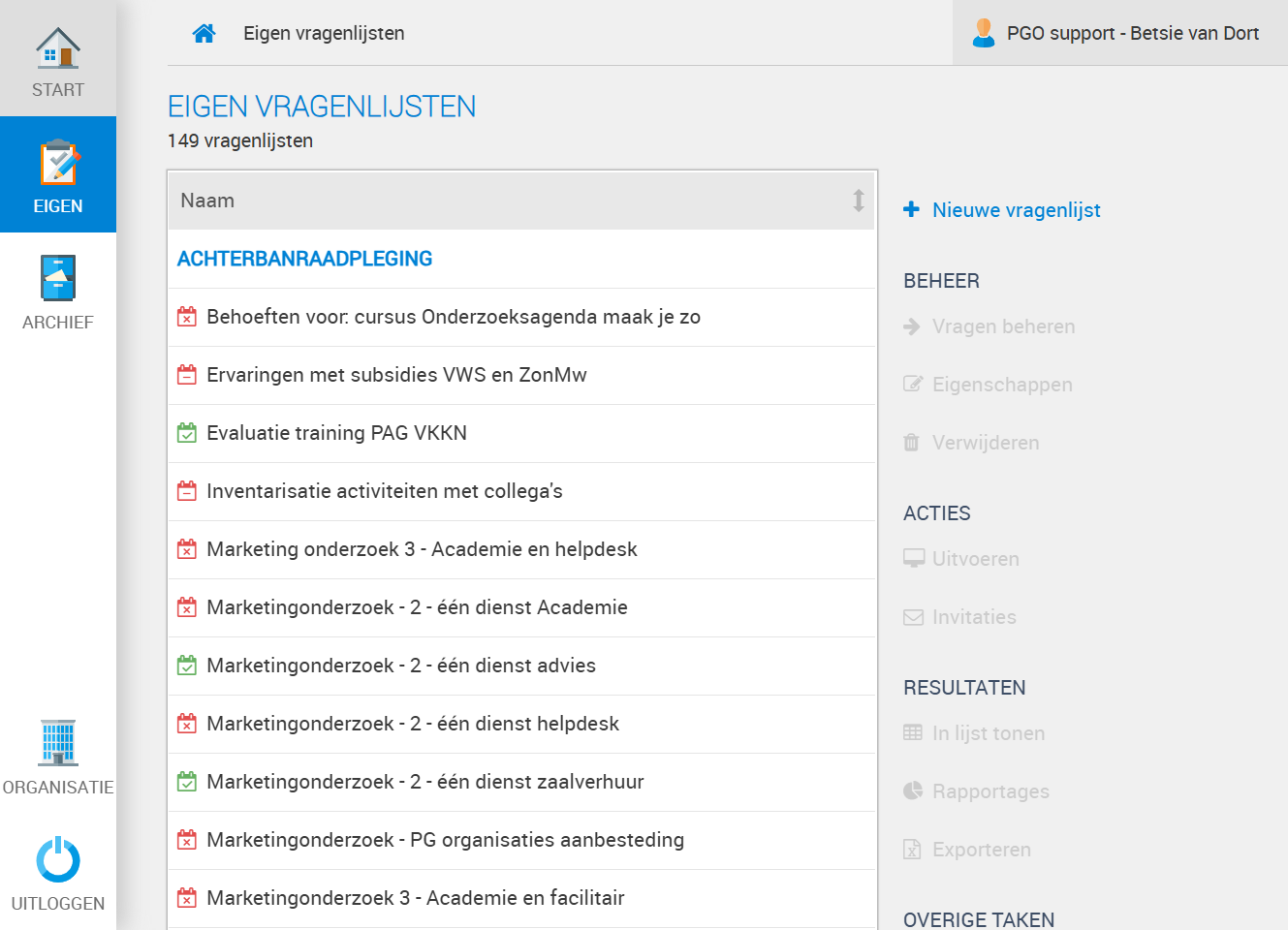Click Uitvoeren action link

coord(975,559)
